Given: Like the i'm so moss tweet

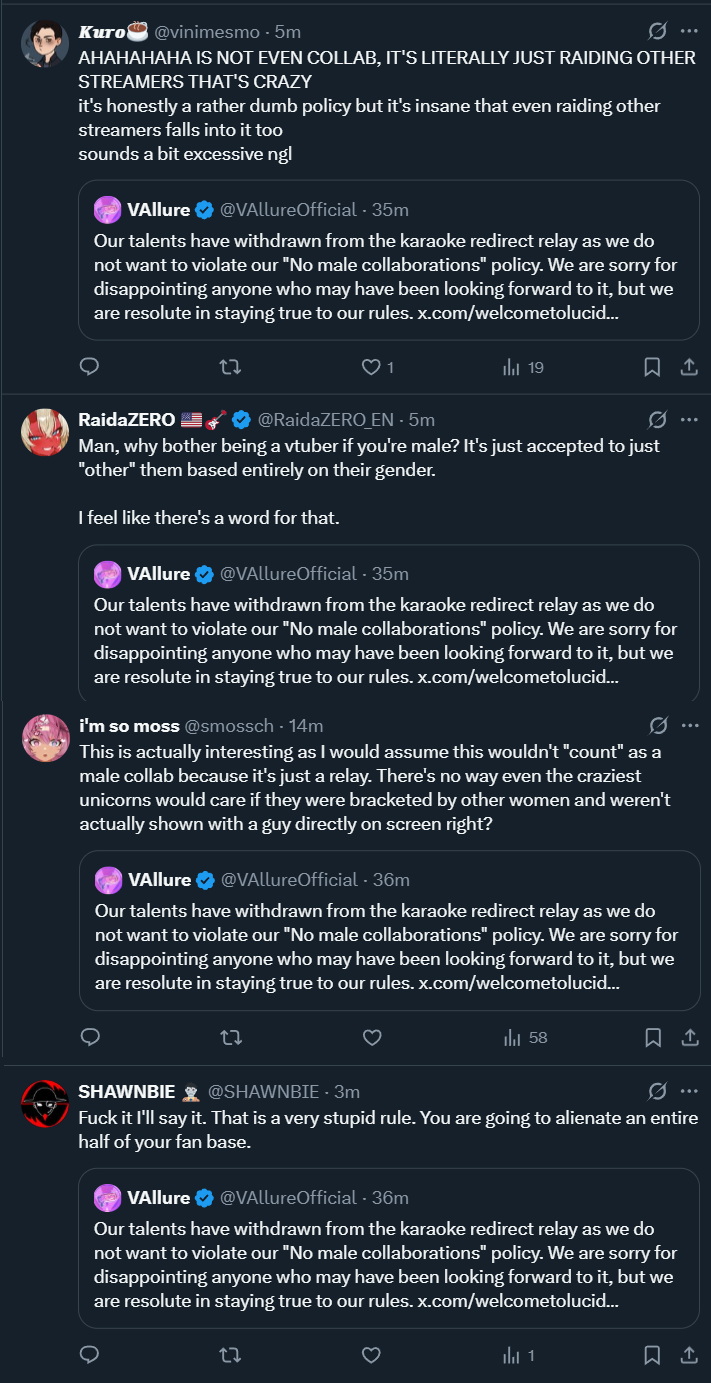Looking at the screenshot, I should pyautogui.click(x=372, y=1037).
